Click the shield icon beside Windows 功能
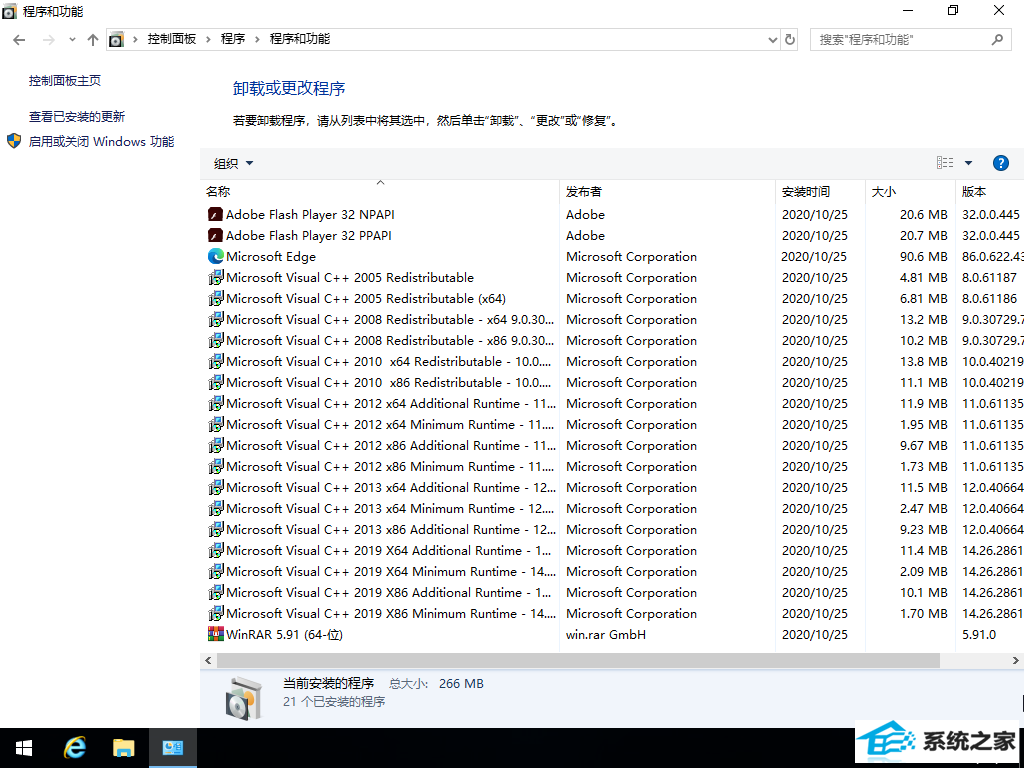Screen dimensions: 1024x768 [x=14, y=141]
